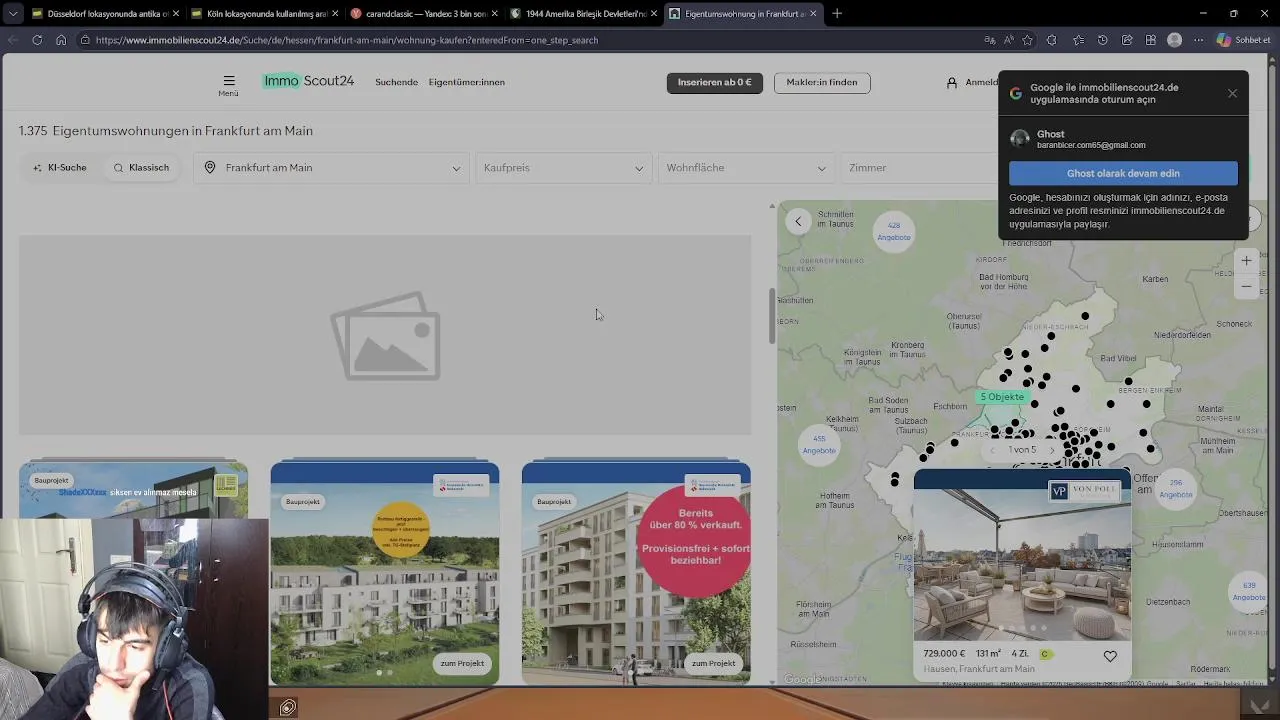Collapse map with left arrow button
Image resolution: width=1280 pixels, height=720 pixels.
[x=798, y=221]
